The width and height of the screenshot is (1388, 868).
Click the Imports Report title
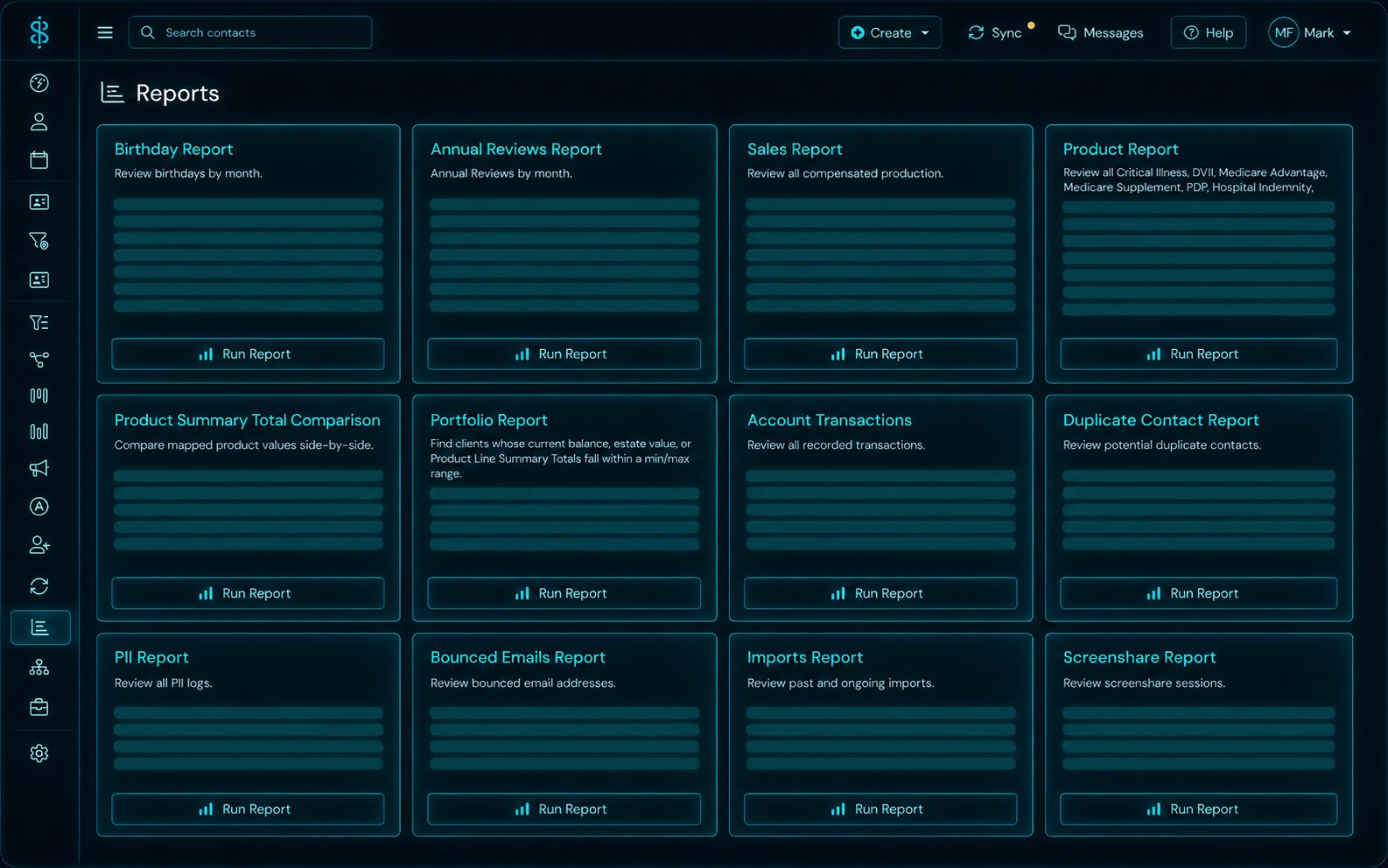[804, 658]
